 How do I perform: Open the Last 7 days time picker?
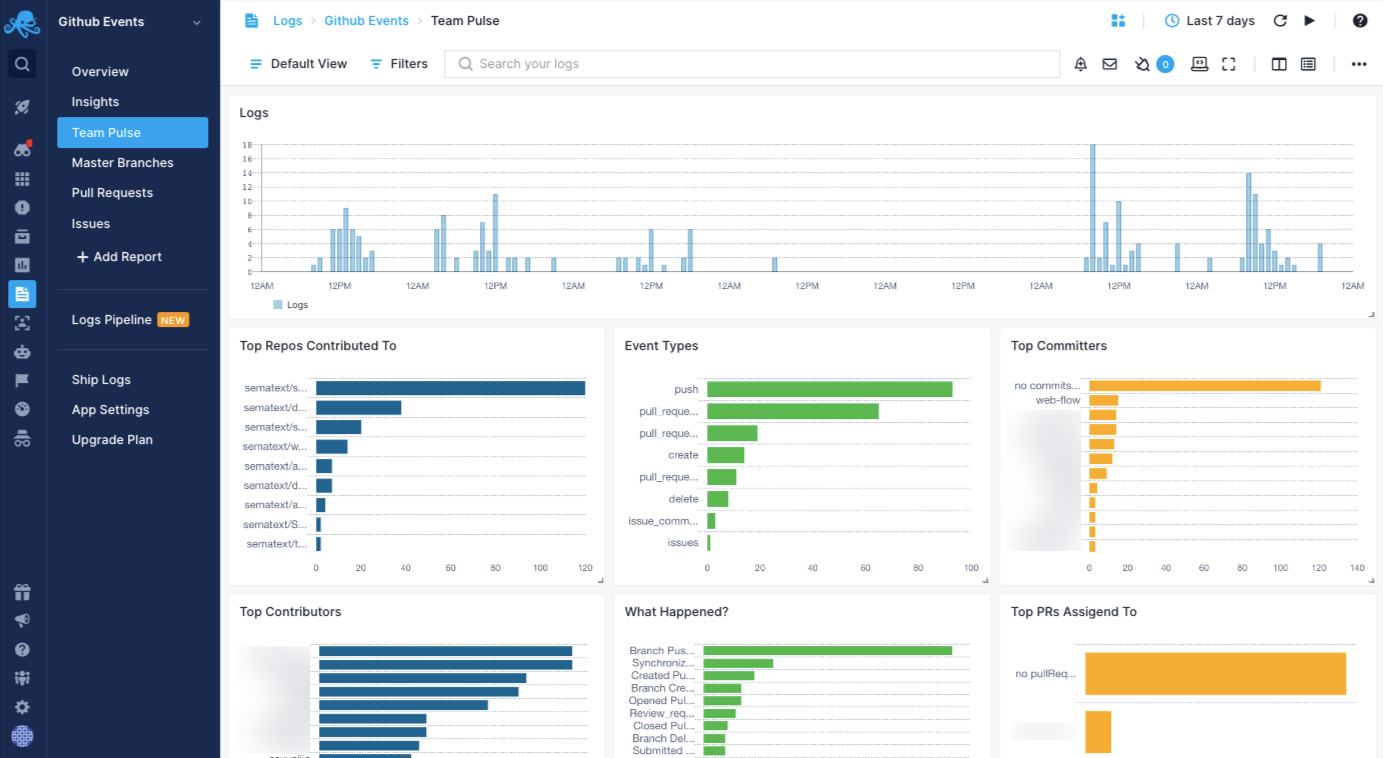tap(1210, 21)
